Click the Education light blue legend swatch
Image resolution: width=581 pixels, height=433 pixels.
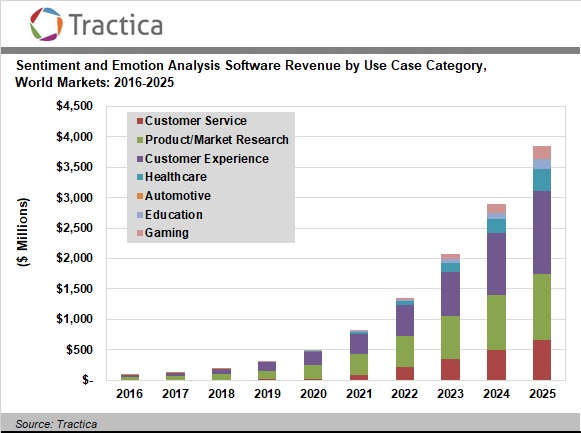[x=140, y=215]
